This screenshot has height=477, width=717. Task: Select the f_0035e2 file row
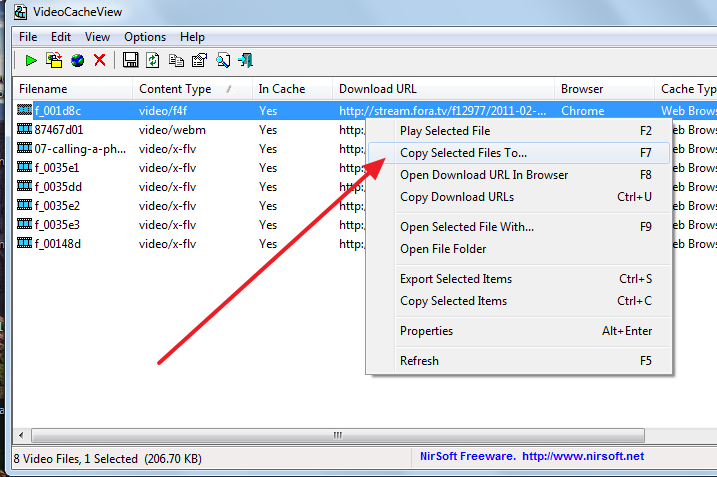190,206
